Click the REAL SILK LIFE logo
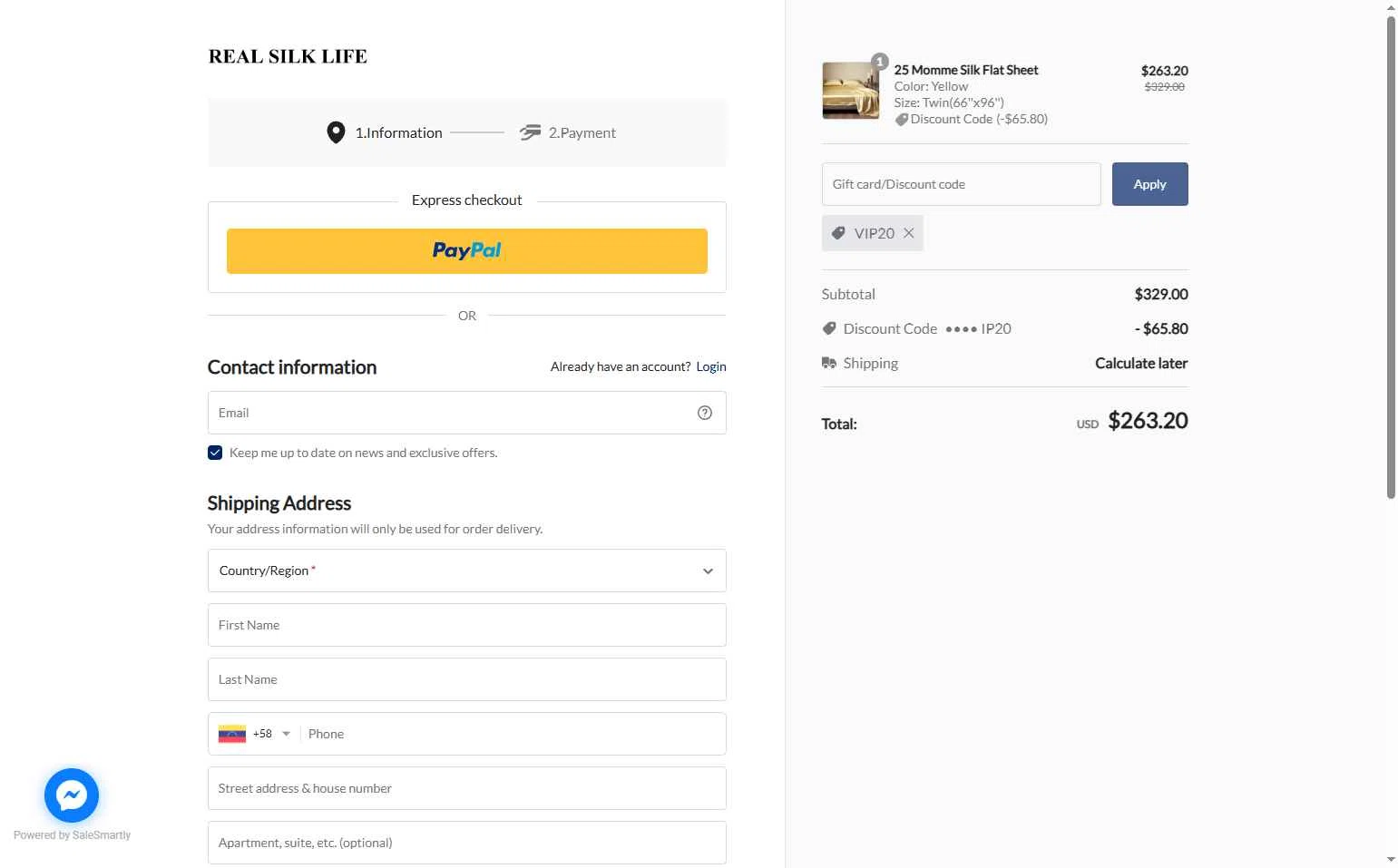The image size is (1398, 868). 288,56
